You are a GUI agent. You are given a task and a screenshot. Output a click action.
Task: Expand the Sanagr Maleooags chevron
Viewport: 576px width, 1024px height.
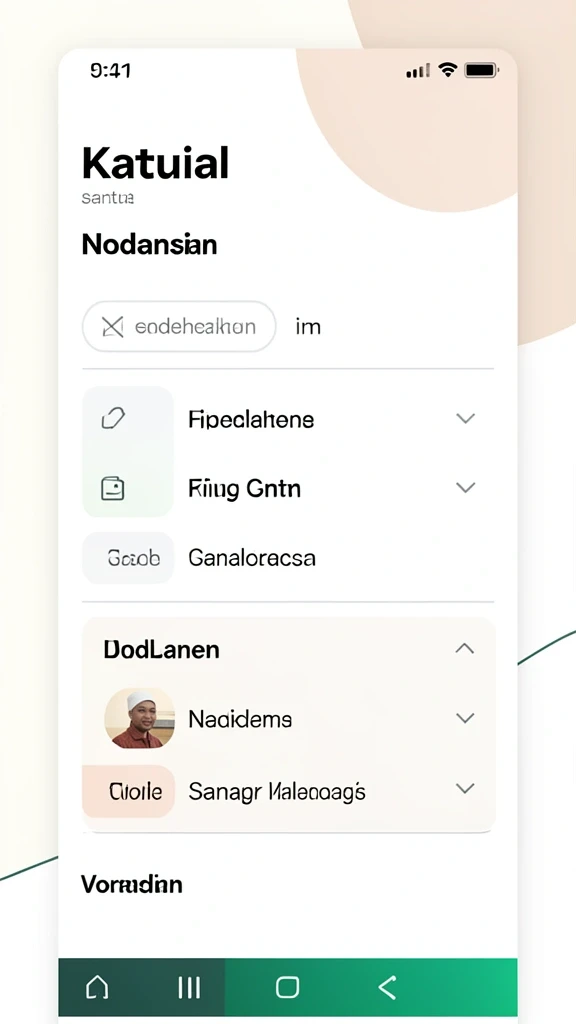pos(465,788)
